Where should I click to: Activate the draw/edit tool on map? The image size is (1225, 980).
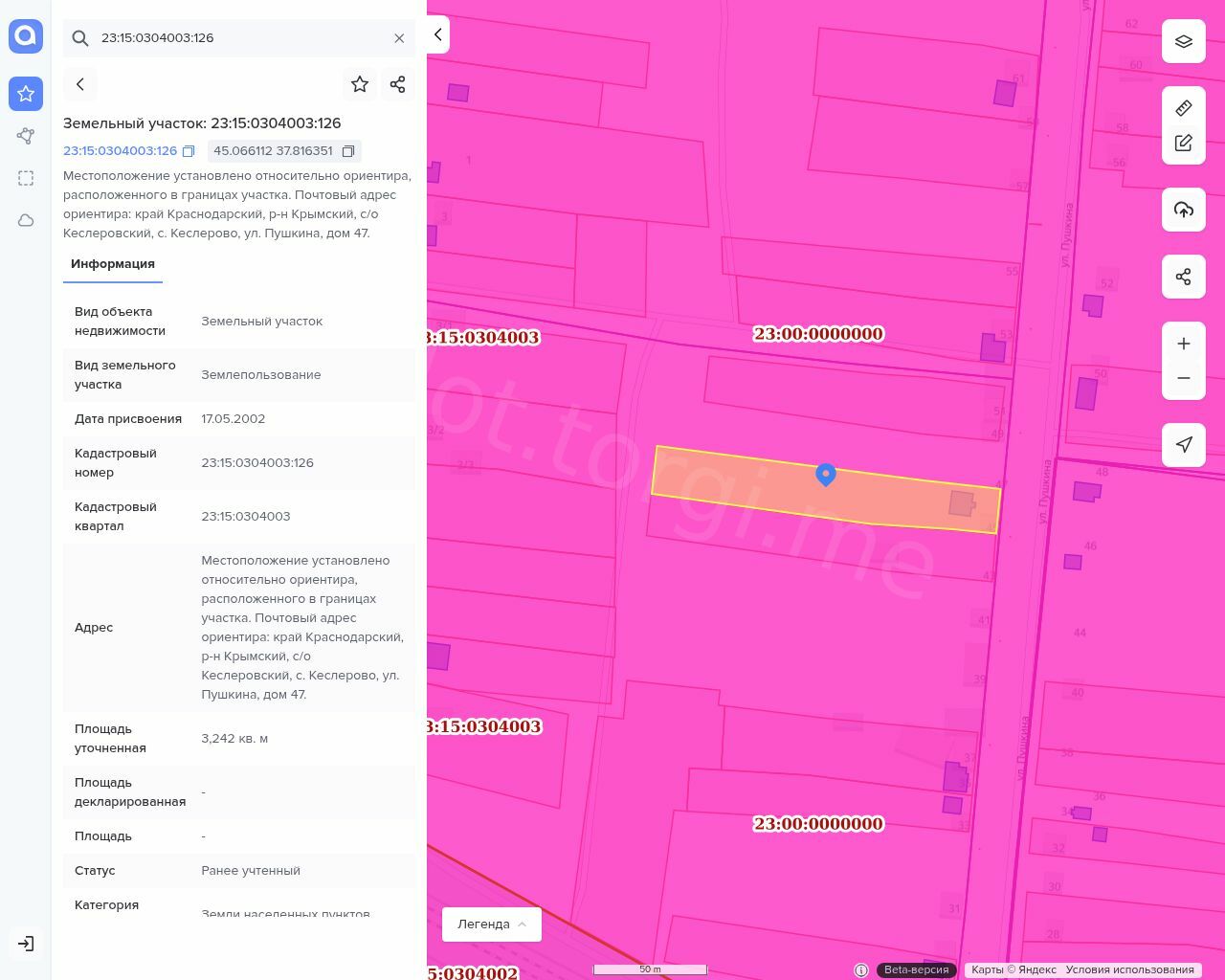1184,144
